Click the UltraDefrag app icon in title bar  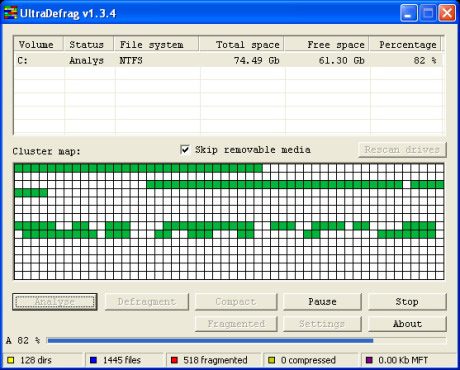click(x=10, y=13)
